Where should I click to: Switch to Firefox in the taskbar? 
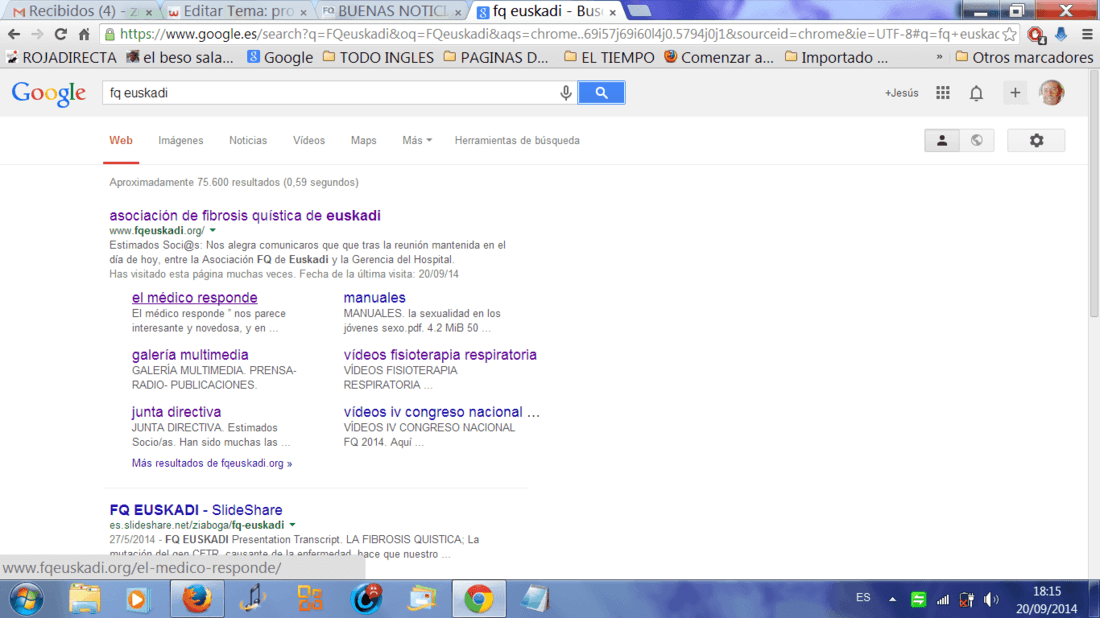(x=197, y=599)
